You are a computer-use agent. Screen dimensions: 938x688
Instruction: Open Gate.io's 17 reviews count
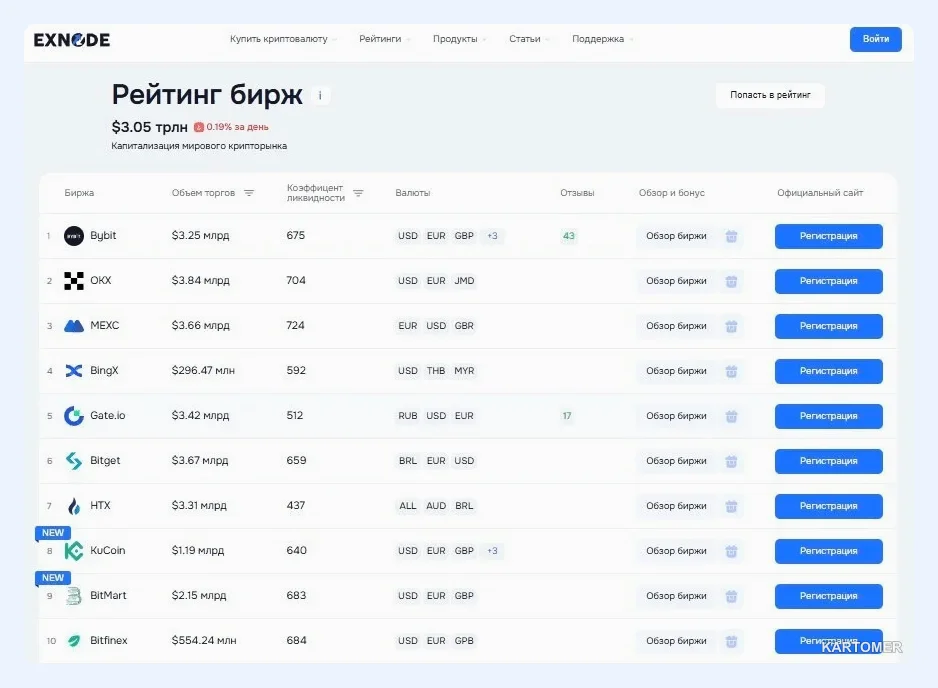pos(567,416)
